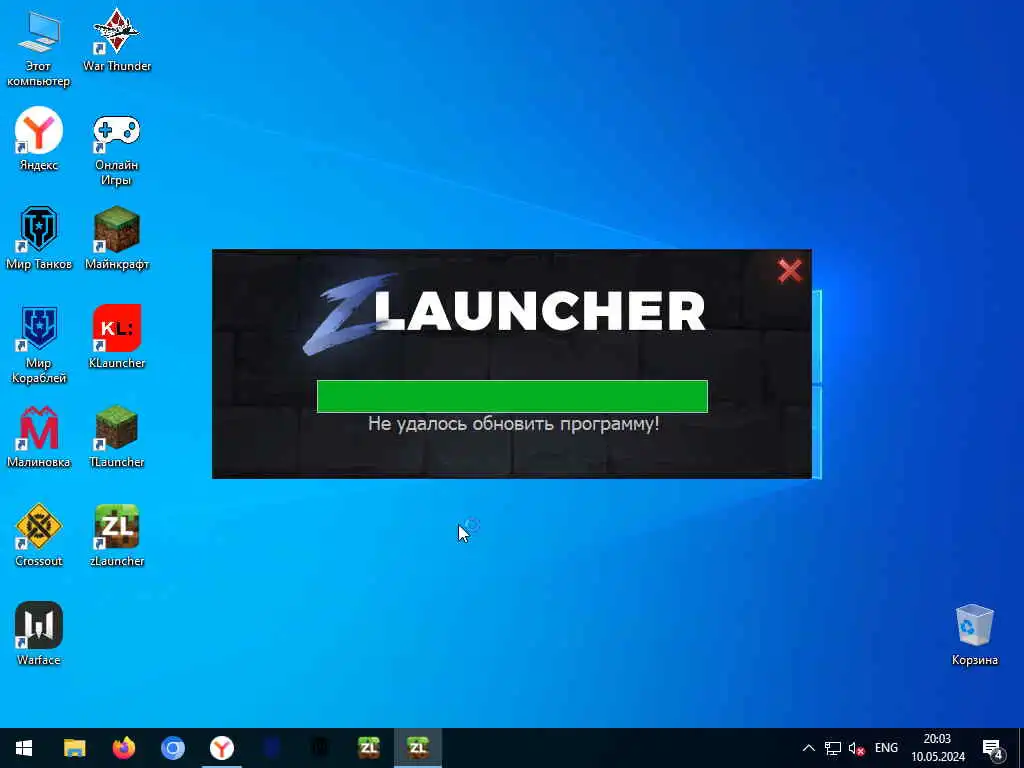Launch Firefox from the taskbar

[x=123, y=748]
